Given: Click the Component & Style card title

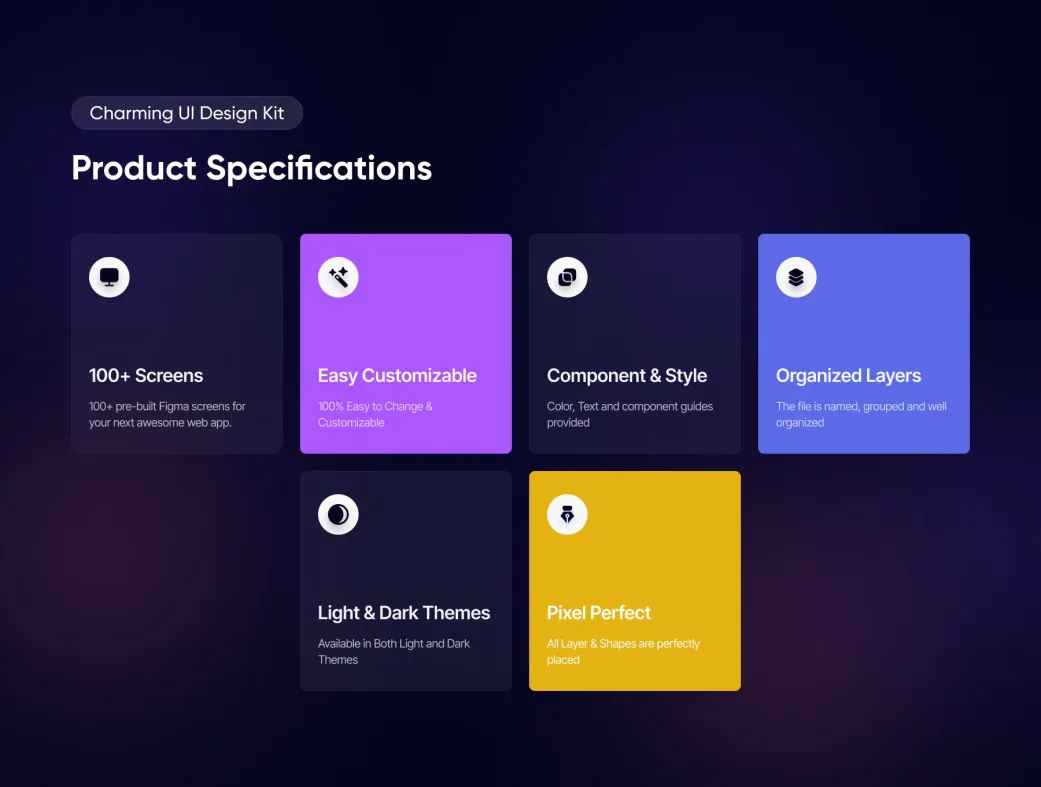Looking at the screenshot, I should click(x=627, y=376).
